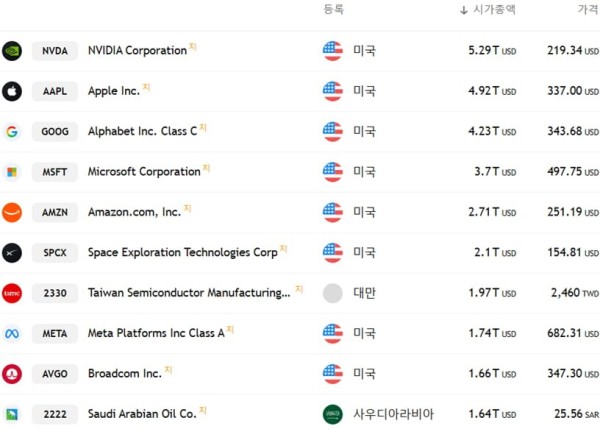
Task: Click the SpaceX logo icon
Action: pos(12,253)
